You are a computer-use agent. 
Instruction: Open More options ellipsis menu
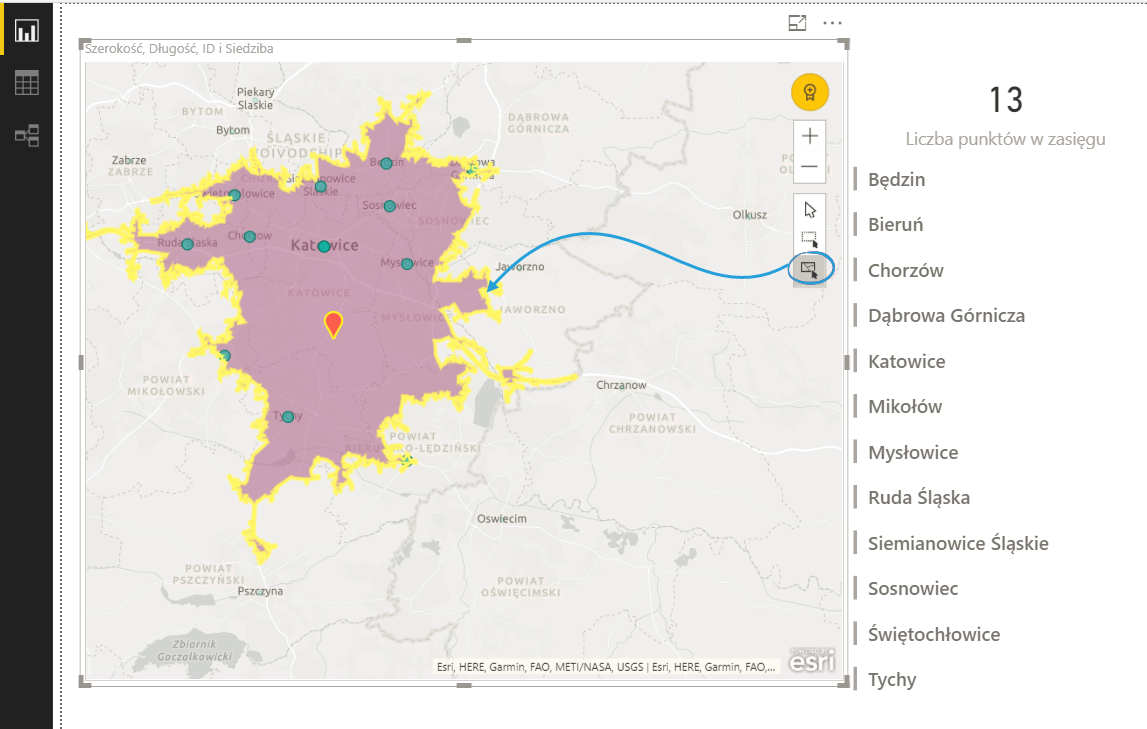832,23
